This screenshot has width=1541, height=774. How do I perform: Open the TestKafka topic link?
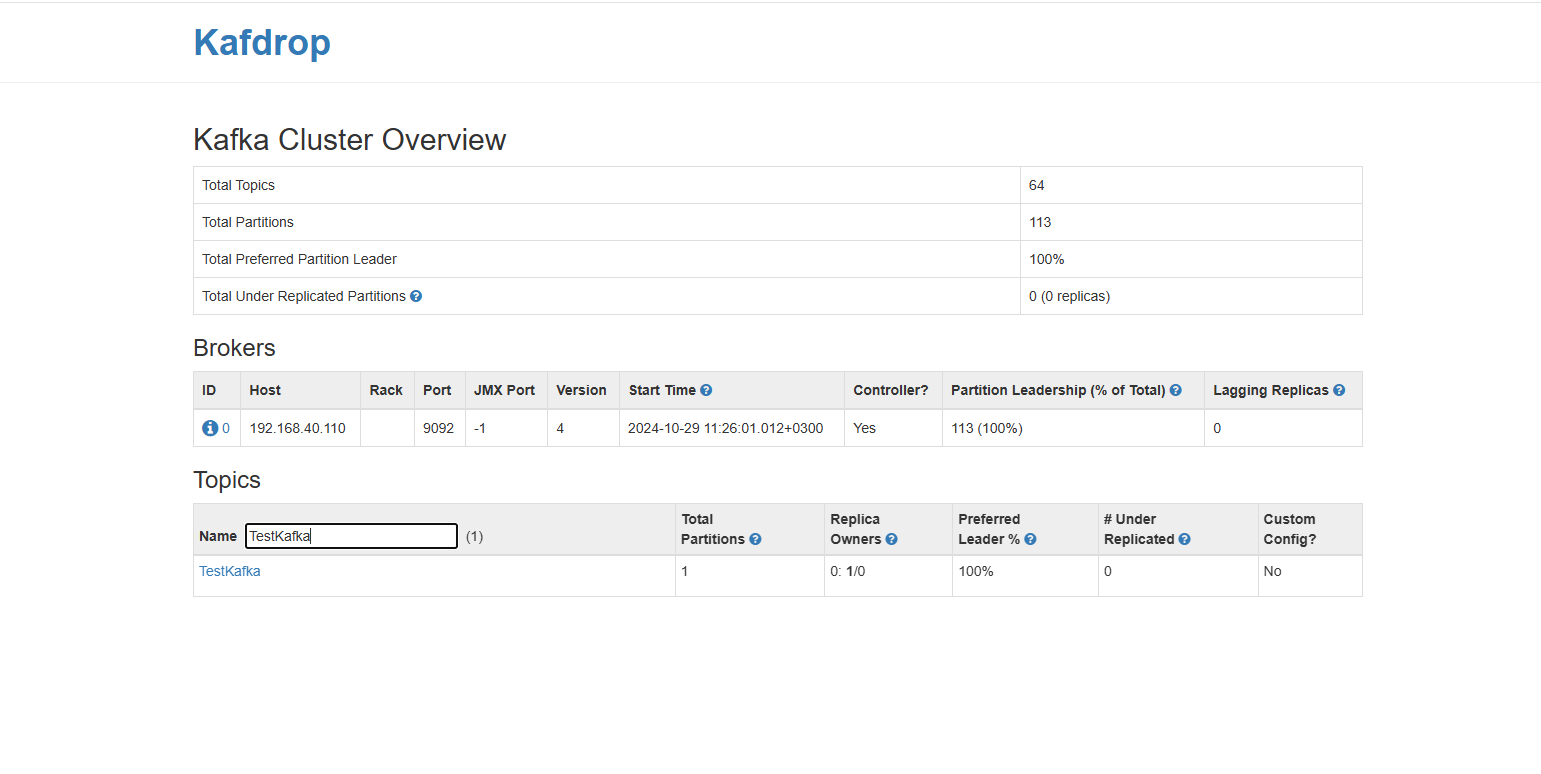[x=230, y=571]
